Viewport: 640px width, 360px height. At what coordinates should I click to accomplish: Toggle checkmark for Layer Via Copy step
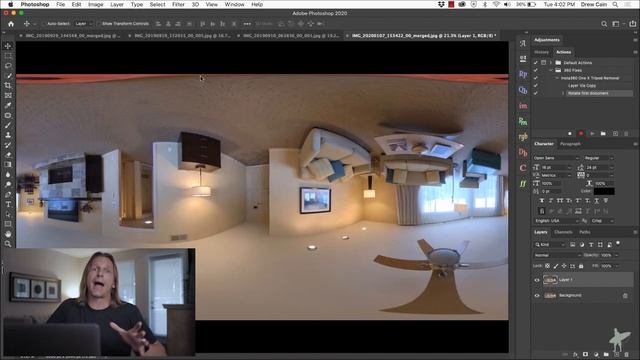[536, 86]
